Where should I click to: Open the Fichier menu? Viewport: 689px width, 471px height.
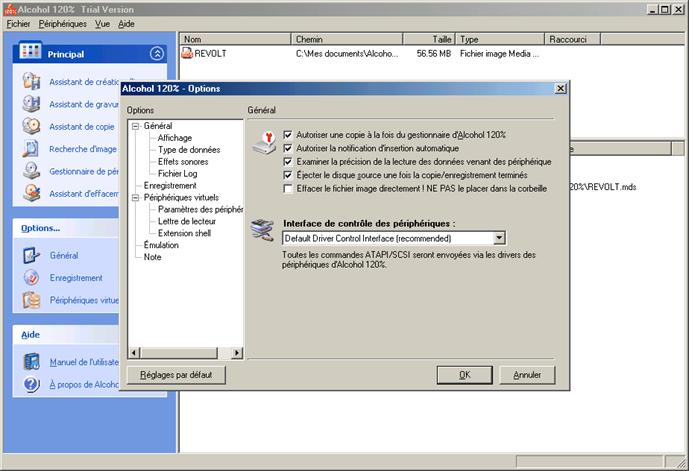pos(18,24)
